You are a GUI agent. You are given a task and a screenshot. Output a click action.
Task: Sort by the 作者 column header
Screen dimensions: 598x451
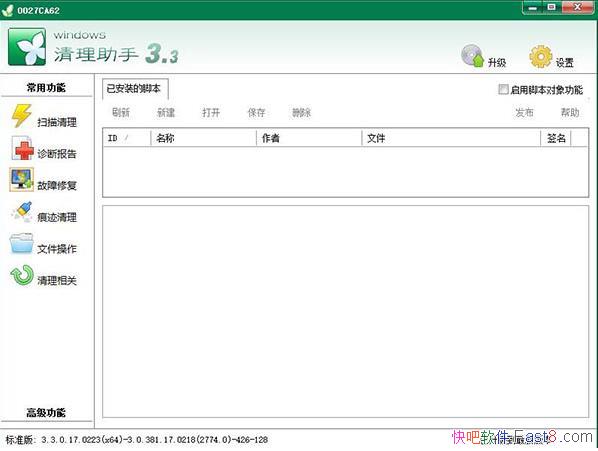click(x=309, y=138)
